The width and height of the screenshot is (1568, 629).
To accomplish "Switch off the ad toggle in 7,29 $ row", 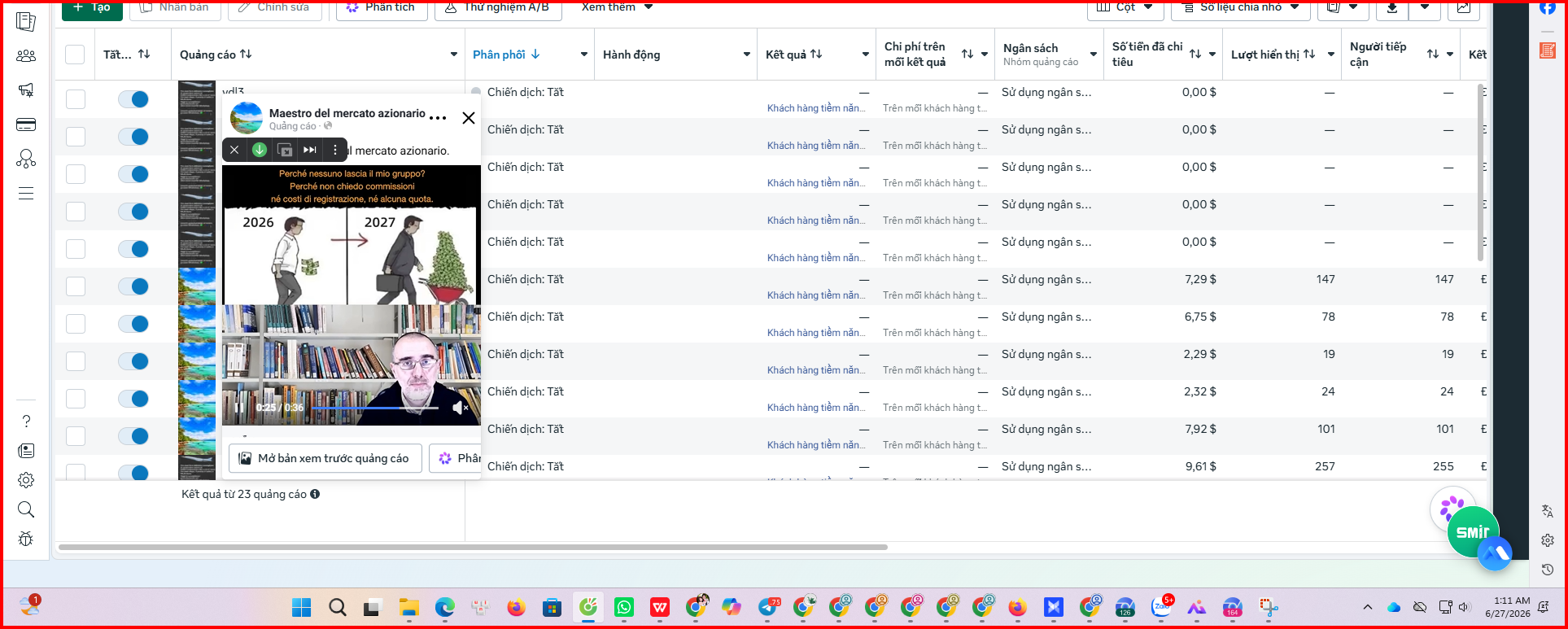I will (133, 286).
